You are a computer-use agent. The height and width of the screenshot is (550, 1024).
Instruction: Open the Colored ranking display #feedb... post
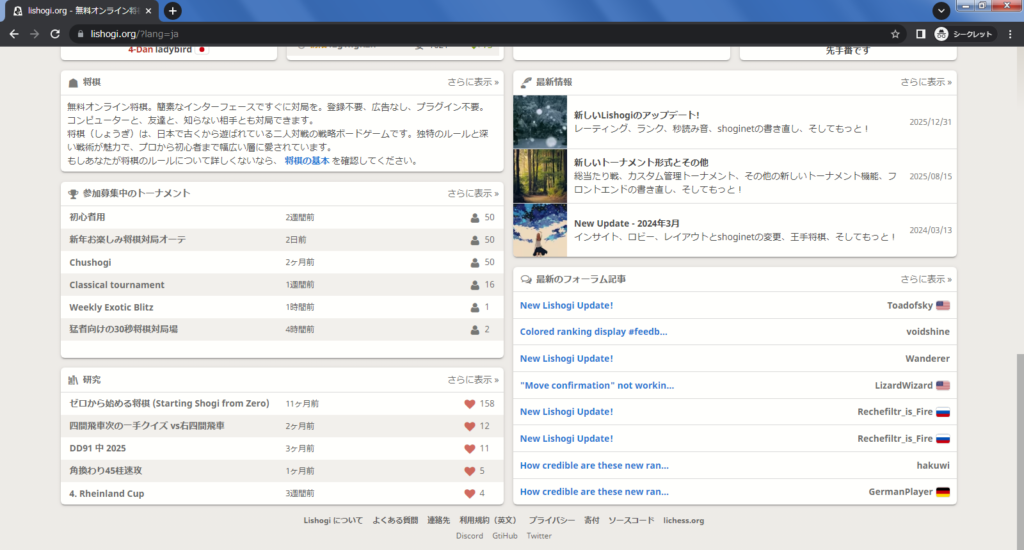(x=594, y=332)
